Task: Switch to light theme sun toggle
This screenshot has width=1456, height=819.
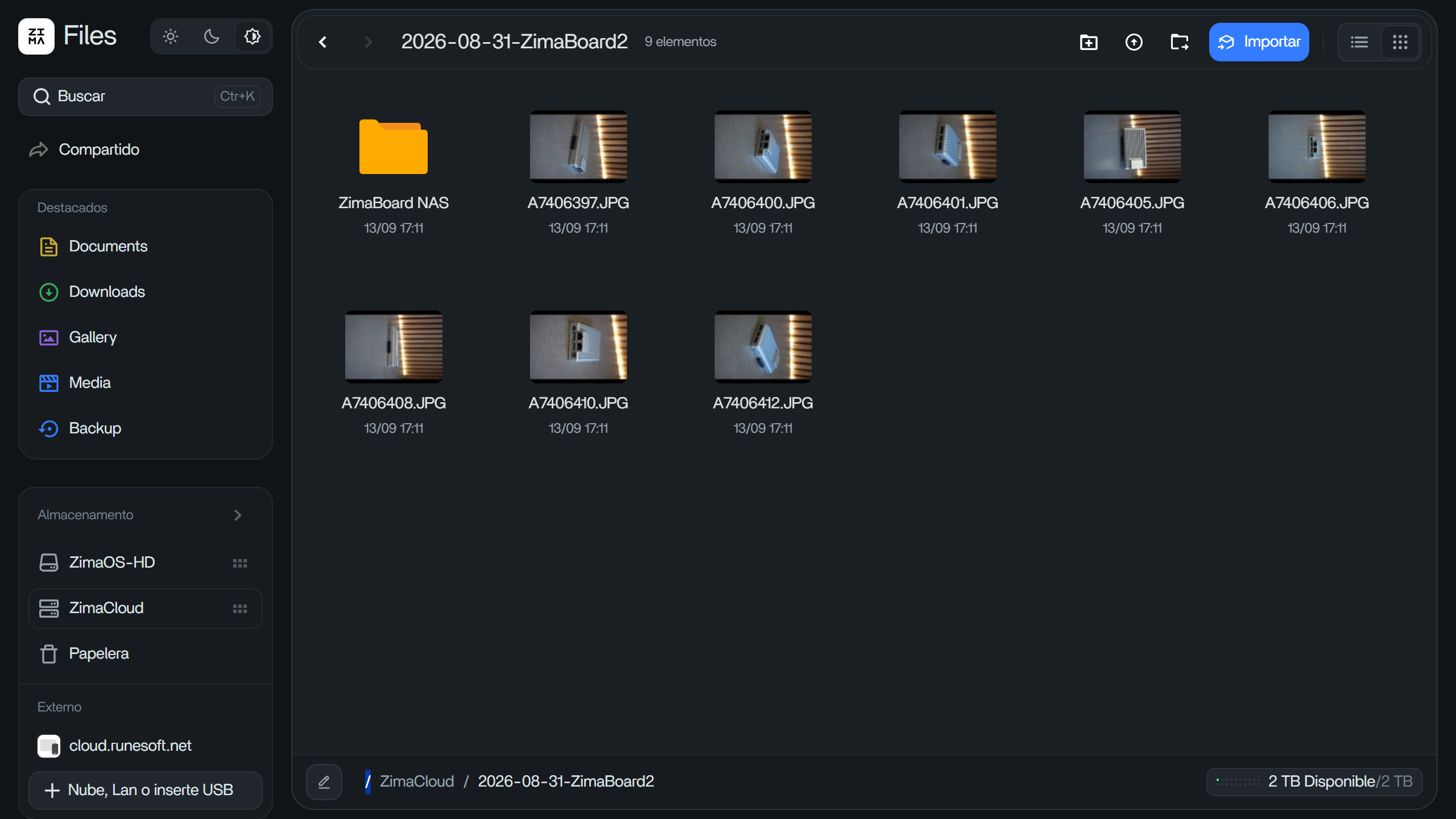Action: pyautogui.click(x=171, y=37)
